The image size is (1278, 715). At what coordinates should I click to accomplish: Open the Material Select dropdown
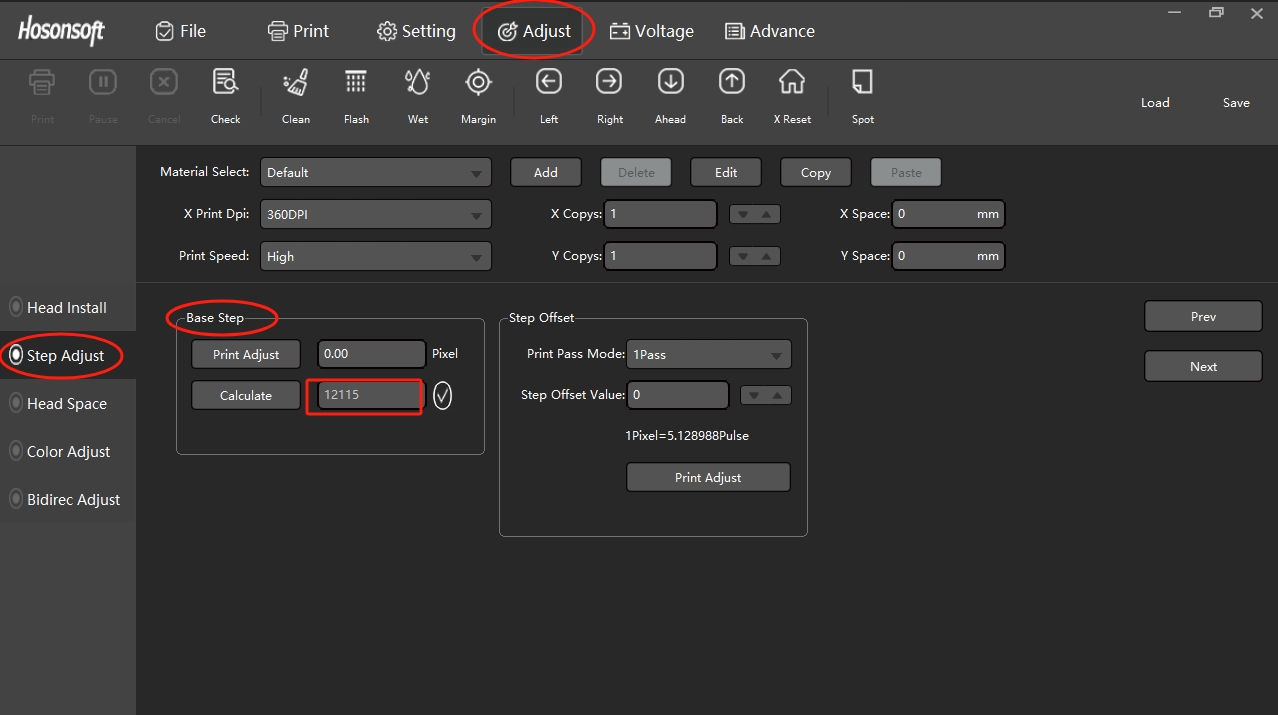pos(375,172)
